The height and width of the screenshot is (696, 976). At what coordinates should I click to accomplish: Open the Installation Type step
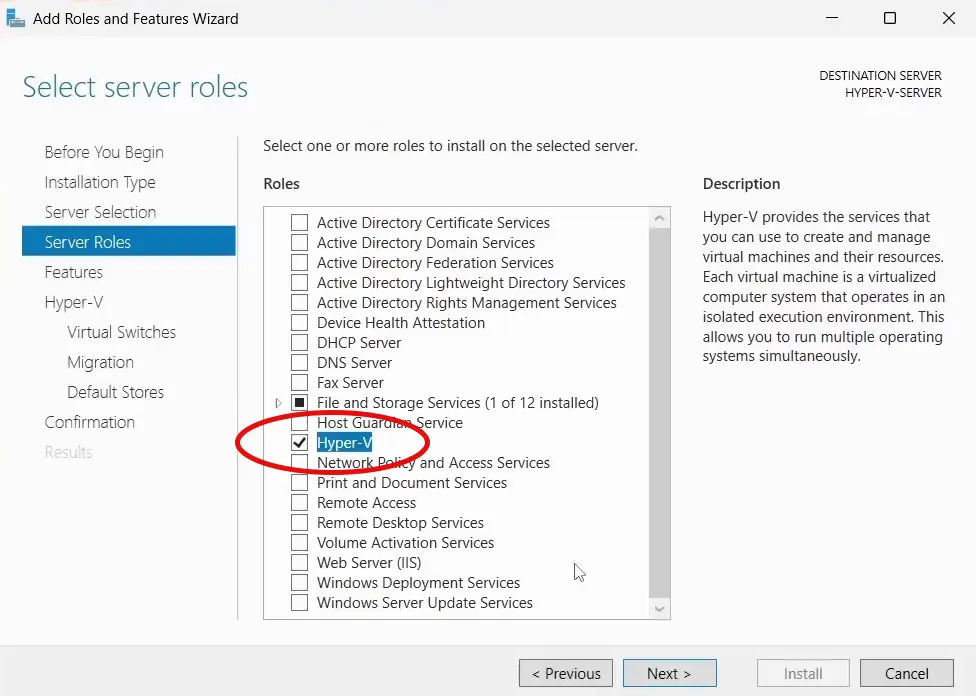pyautogui.click(x=100, y=182)
